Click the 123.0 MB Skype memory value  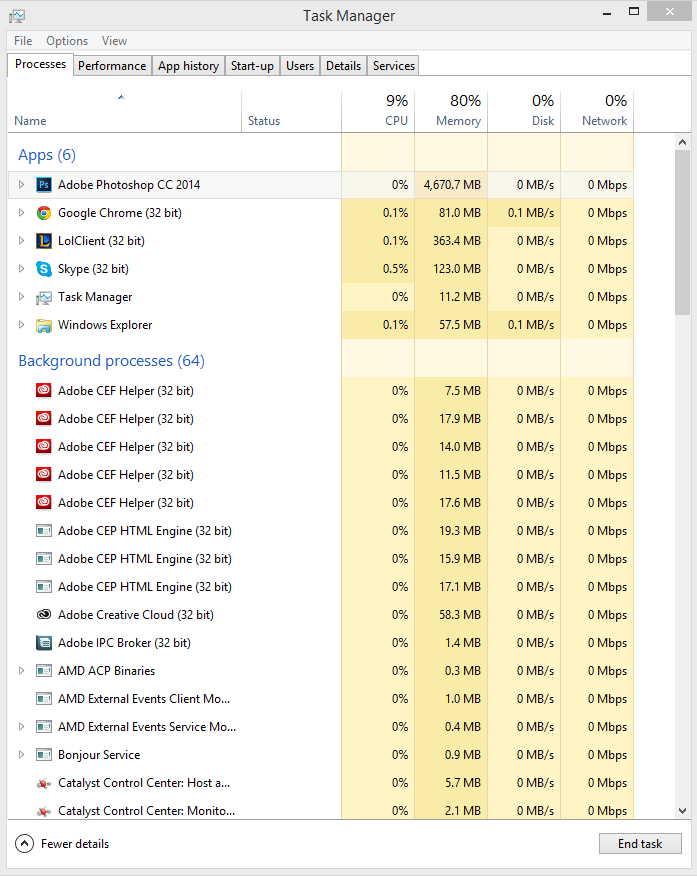[x=457, y=269]
